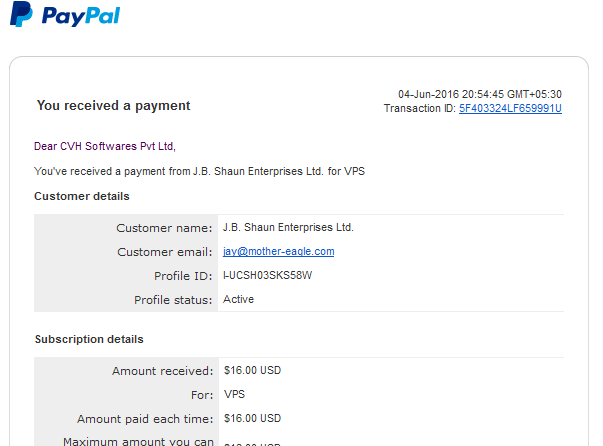Viewport: 603px width, 446px height.
Task: Click the Profile ID value I-UCSH03SKS58W
Action: click(268, 275)
